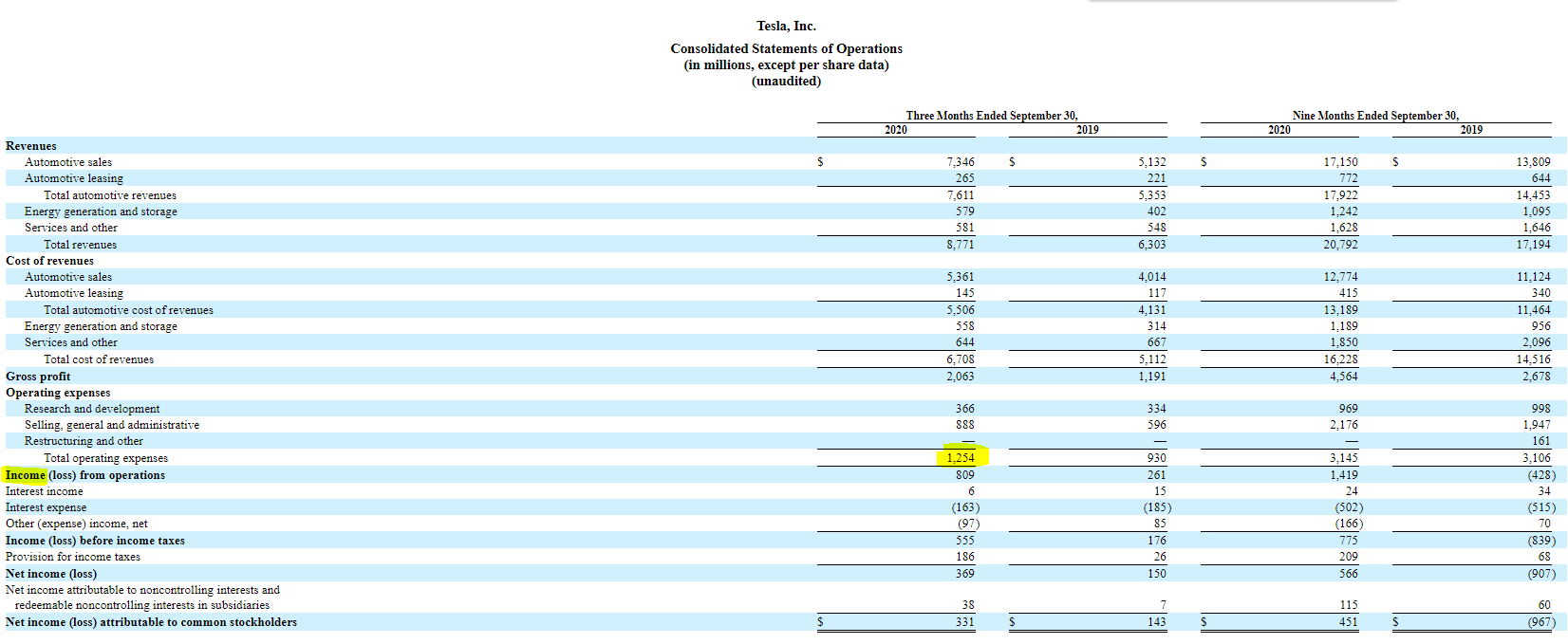Click the 3,145 total operating expenses value
Screen dimensions: 1568x644
[1344, 458]
